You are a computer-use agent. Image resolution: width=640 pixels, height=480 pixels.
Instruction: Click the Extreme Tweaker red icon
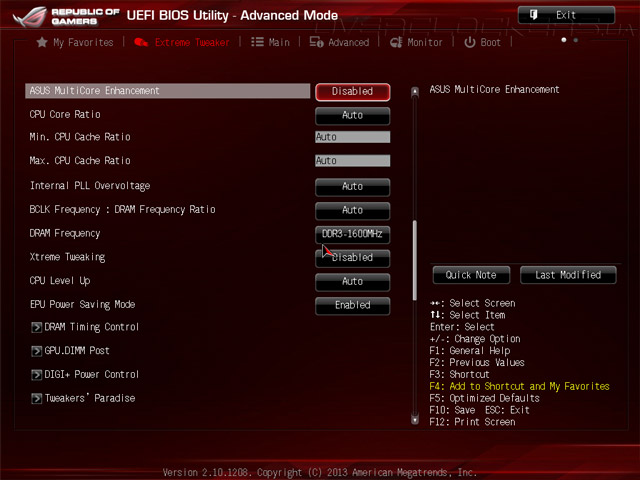coord(141,42)
